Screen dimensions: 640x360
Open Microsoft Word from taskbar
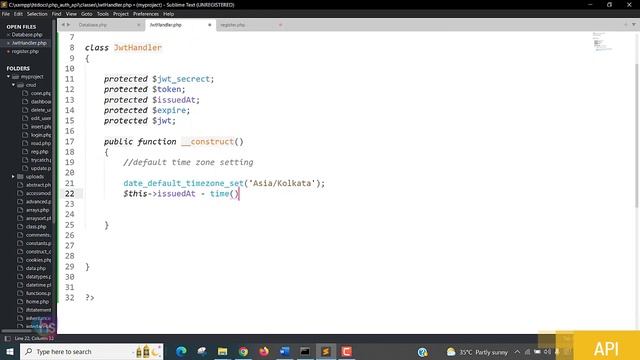[284, 351]
